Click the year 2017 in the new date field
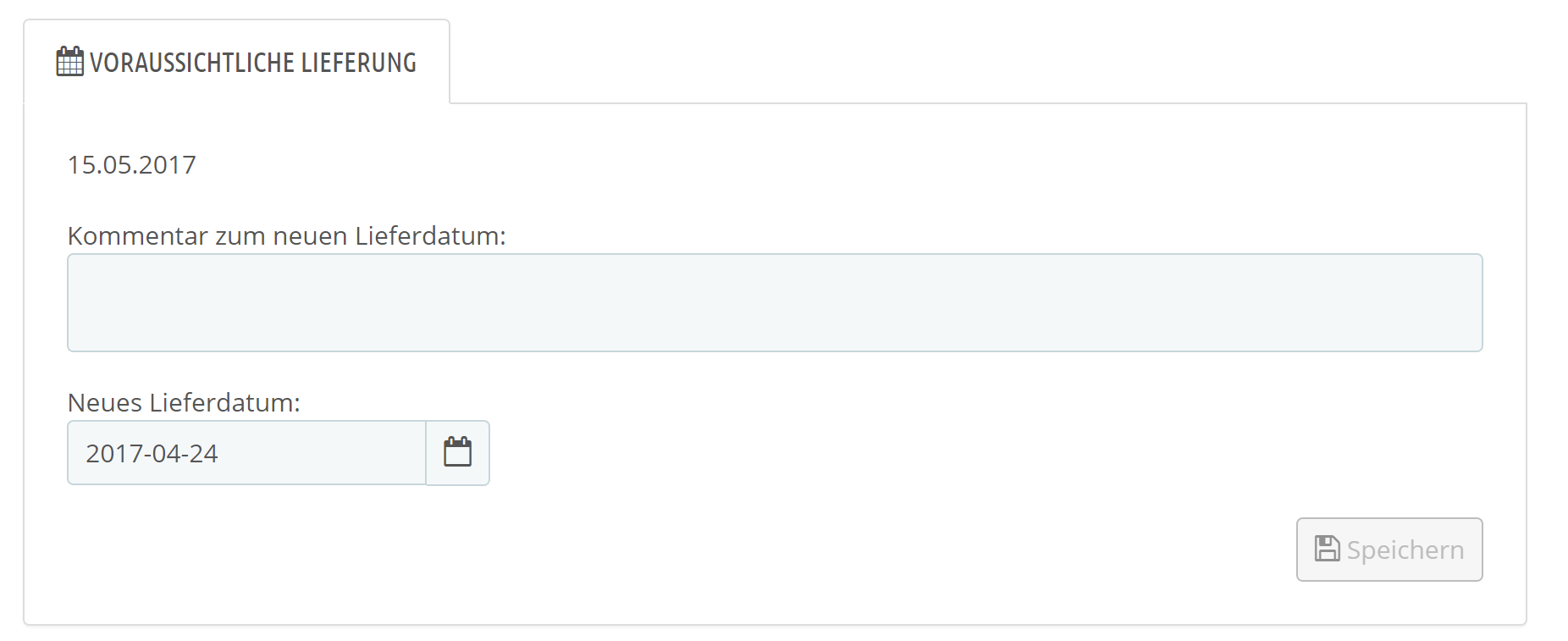The width and height of the screenshot is (1568, 641). pos(113,454)
